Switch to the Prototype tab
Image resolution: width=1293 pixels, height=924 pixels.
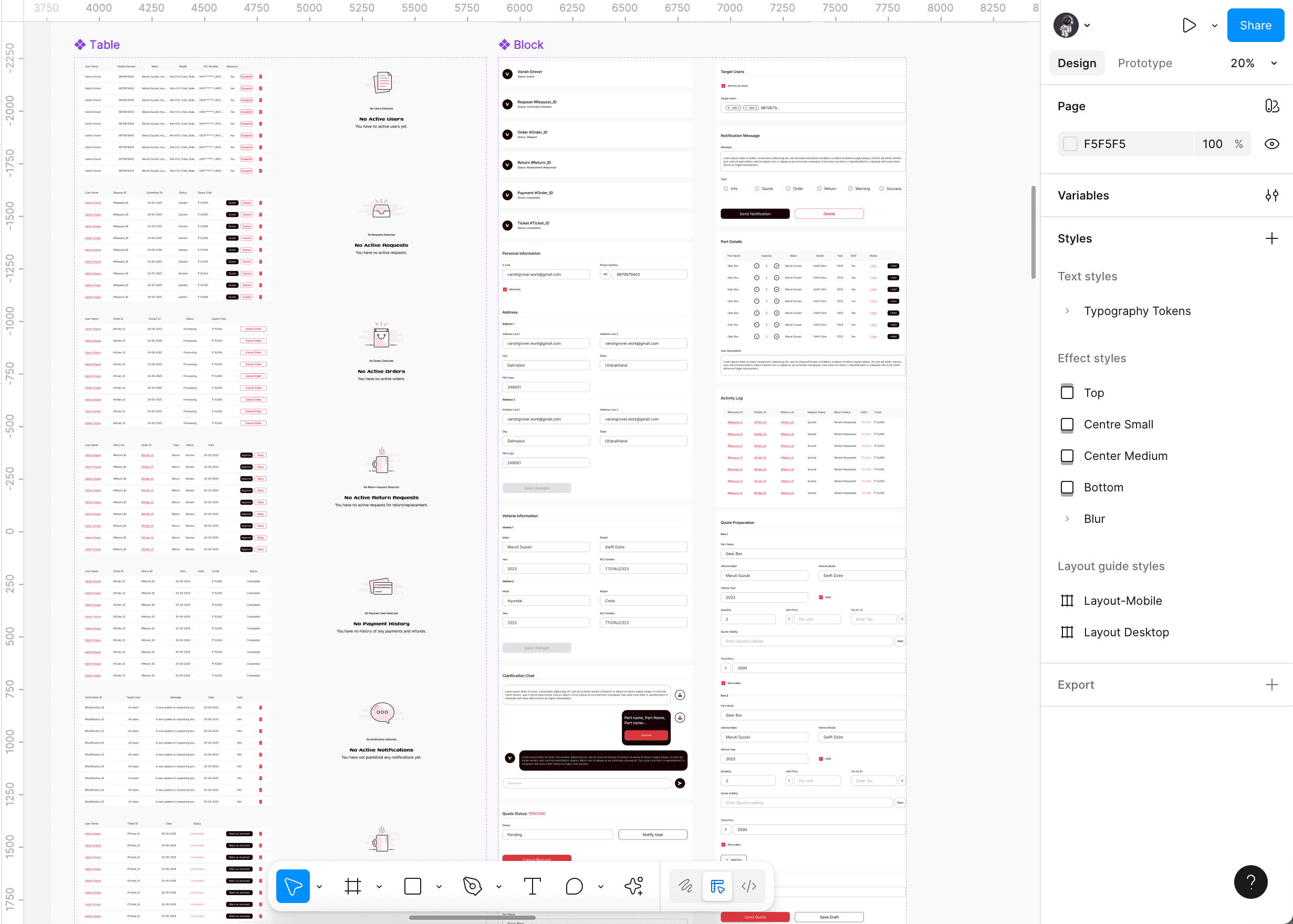coord(1144,63)
